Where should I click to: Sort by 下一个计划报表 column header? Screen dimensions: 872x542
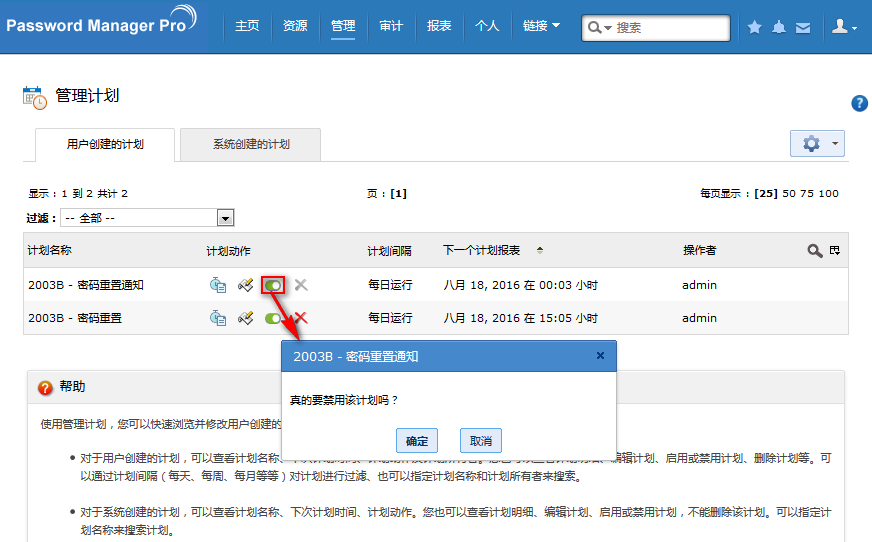pyautogui.click(x=482, y=250)
